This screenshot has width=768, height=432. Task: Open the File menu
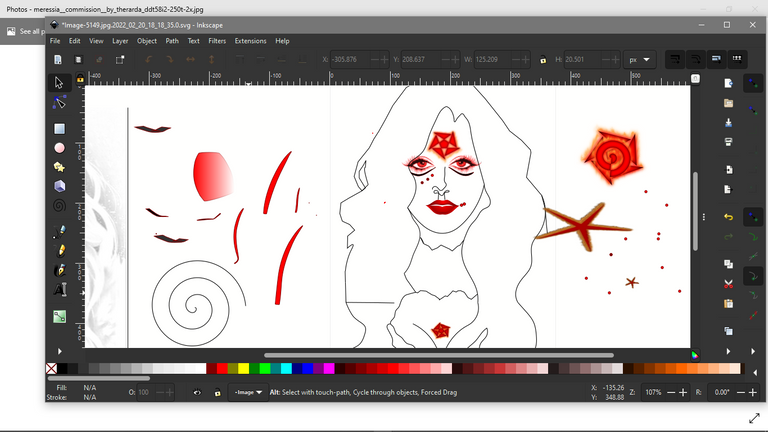pos(55,41)
